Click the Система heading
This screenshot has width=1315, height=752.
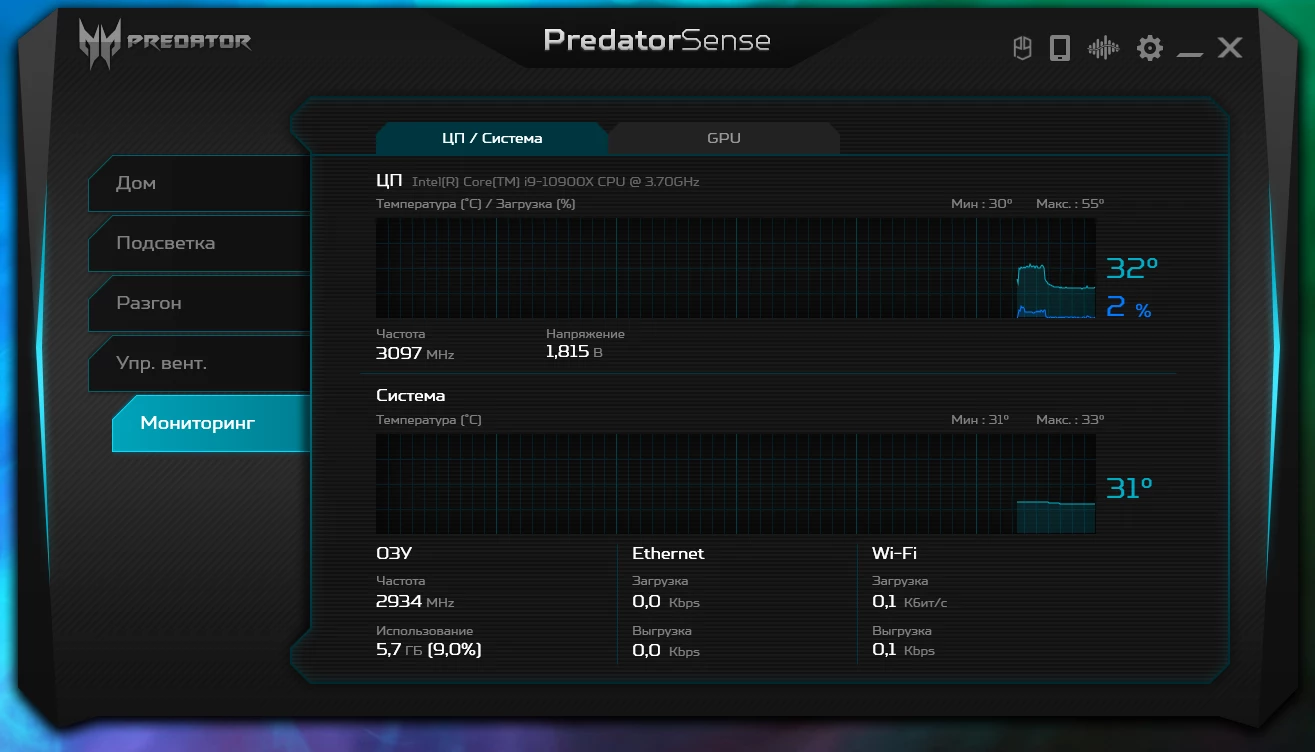click(x=411, y=396)
